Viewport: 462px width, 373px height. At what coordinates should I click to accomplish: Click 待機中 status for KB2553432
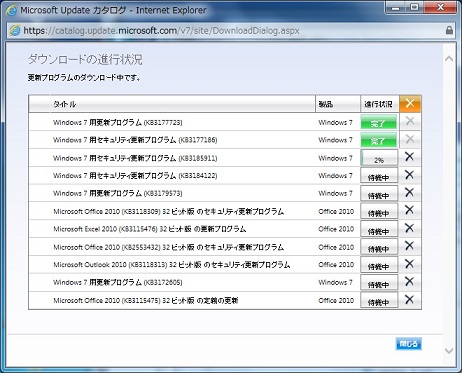pyautogui.click(x=379, y=247)
